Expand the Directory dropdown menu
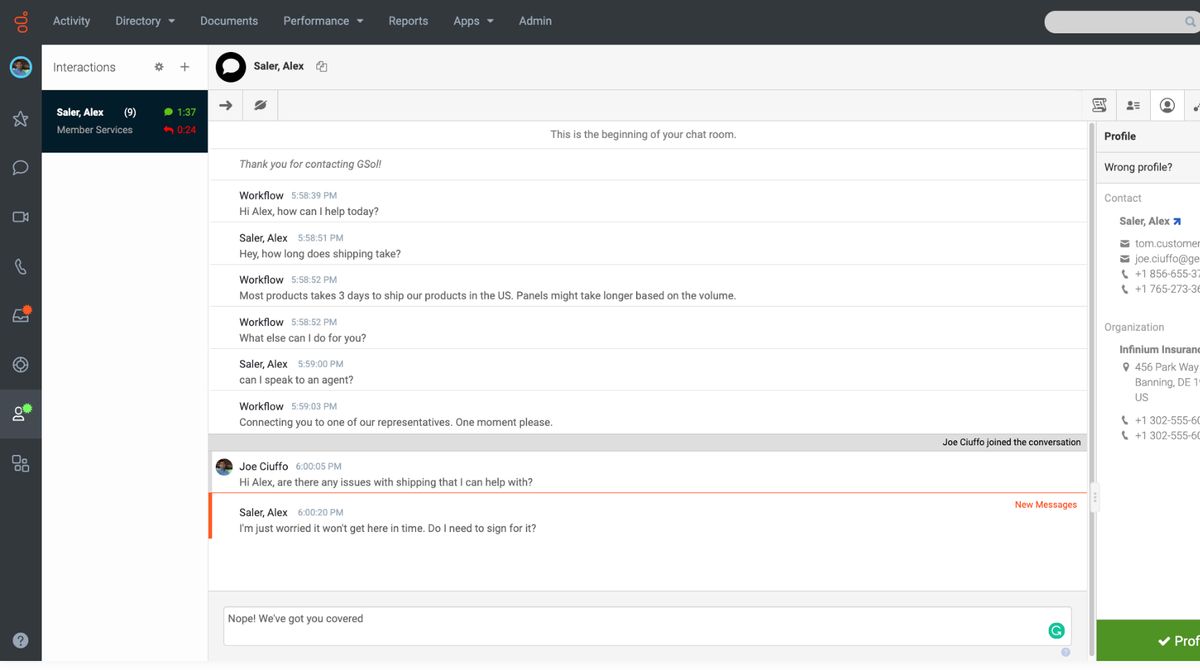 click(x=145, y=21)
